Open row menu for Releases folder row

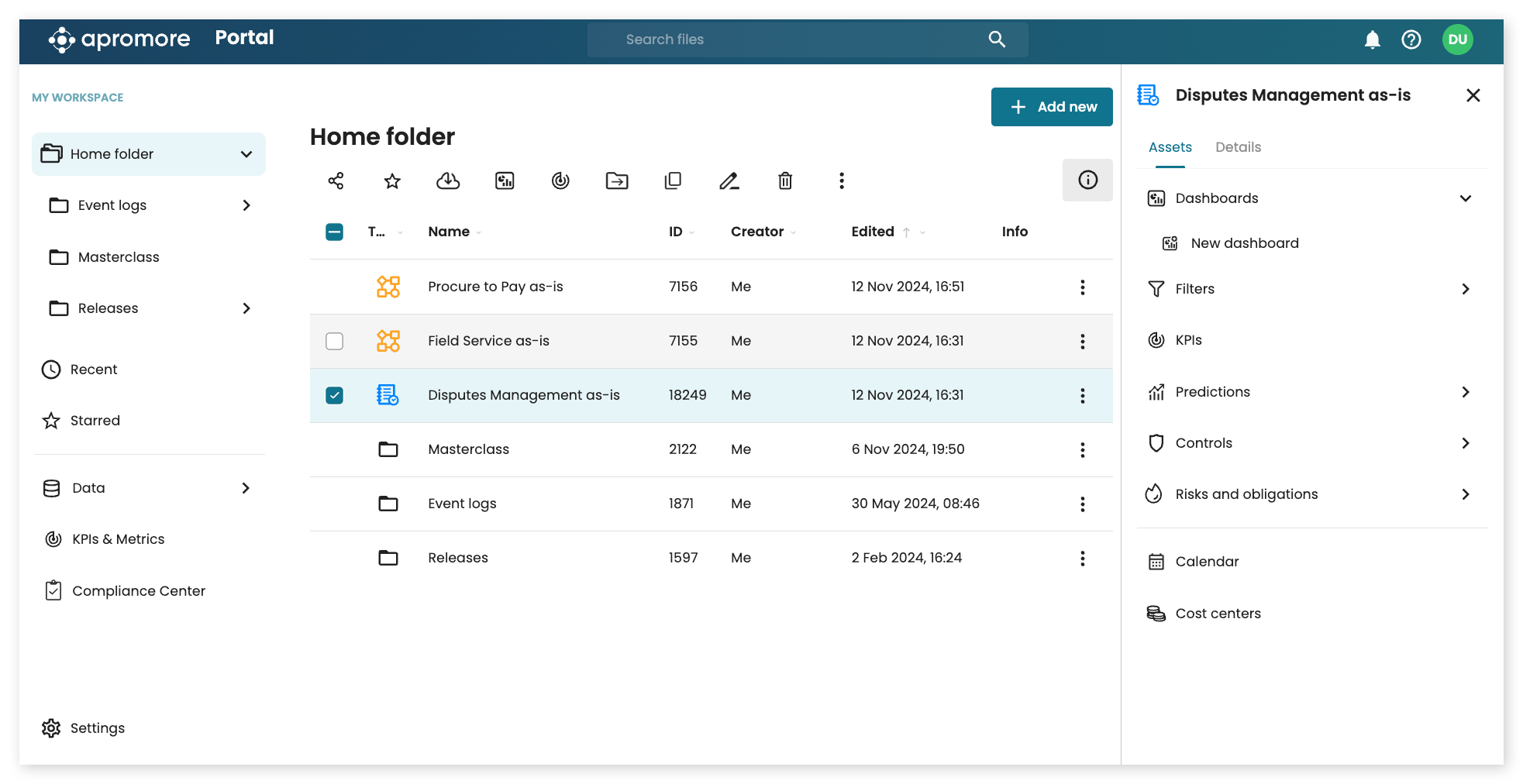(x=1083, y=559)
